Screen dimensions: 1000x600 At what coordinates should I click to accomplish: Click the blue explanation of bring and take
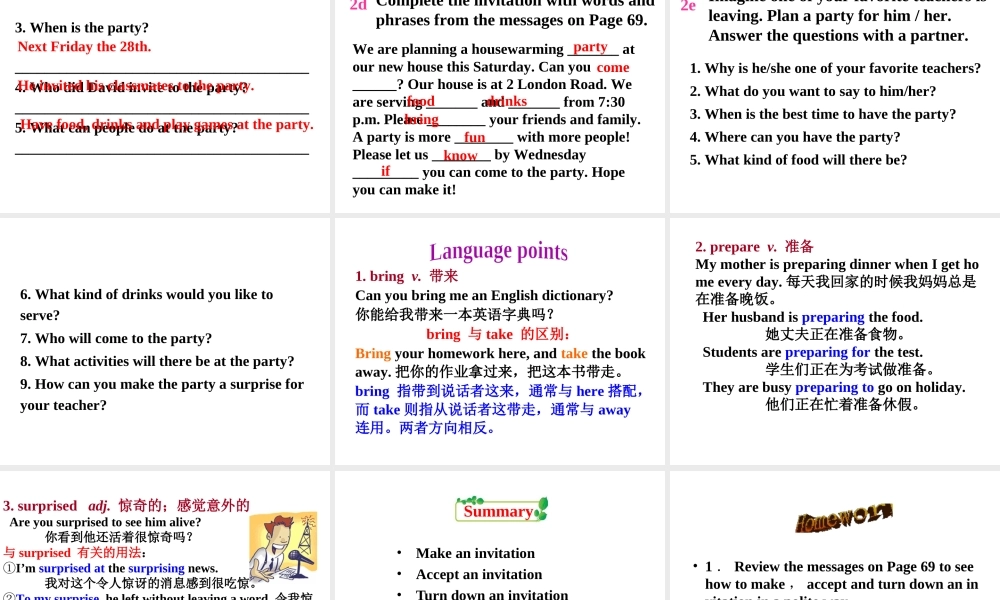click(499, 409)
